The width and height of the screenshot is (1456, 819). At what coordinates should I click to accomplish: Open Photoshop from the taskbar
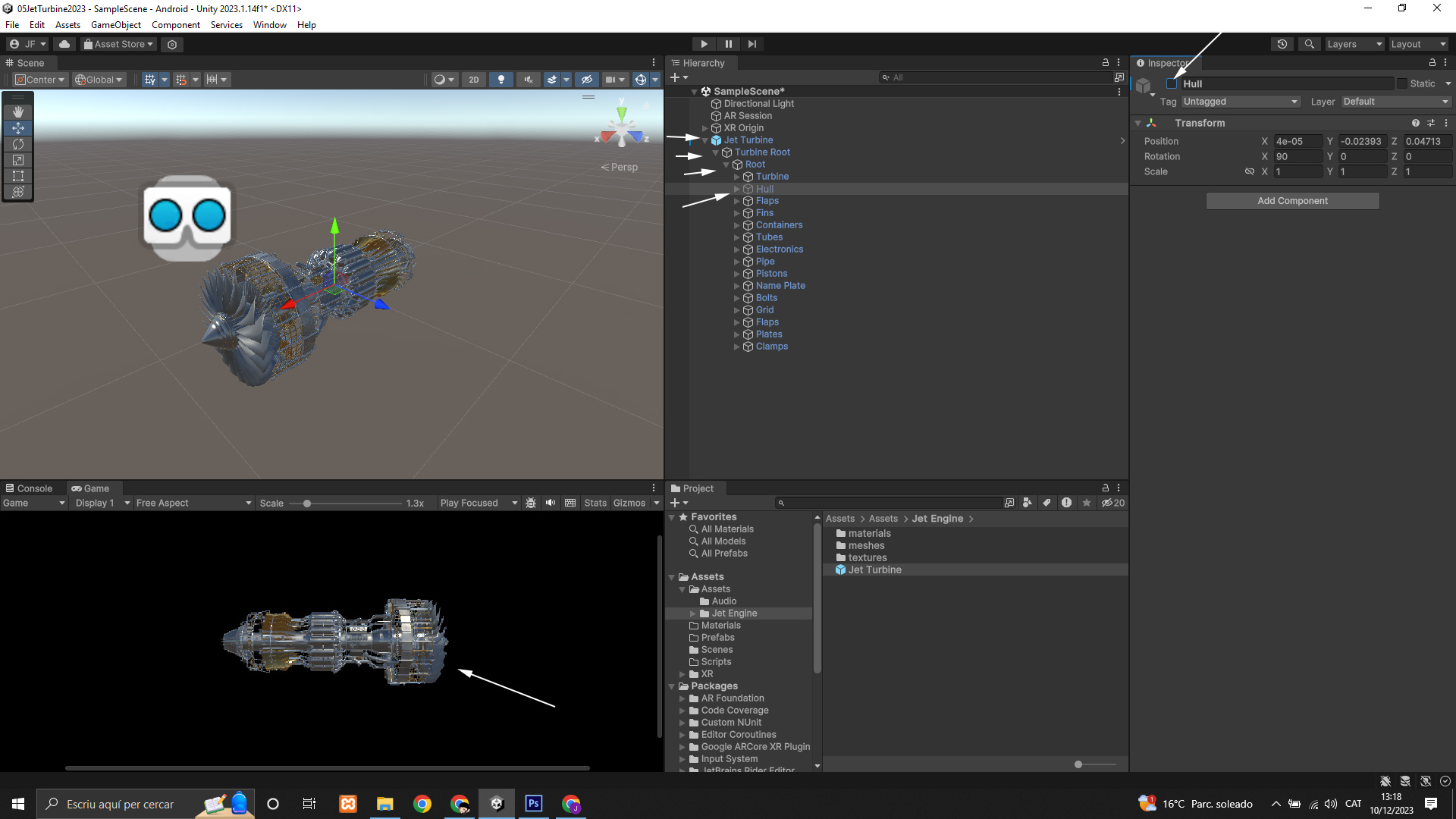pos(534,804)
